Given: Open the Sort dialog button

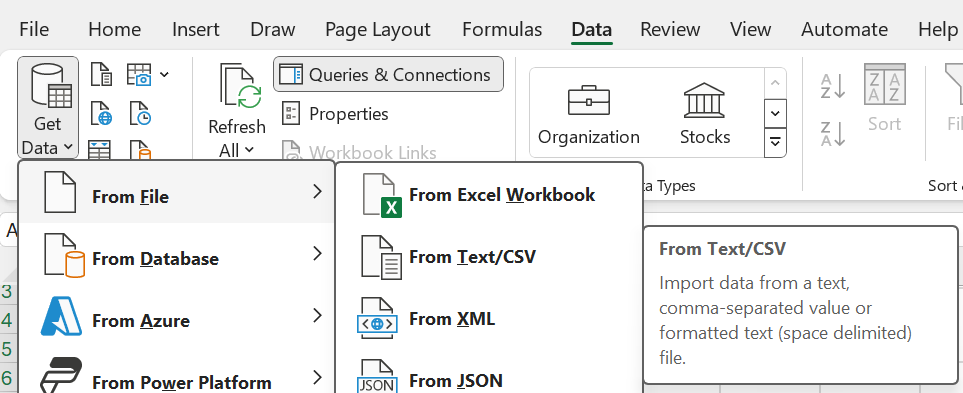Looking at the screenshot, I should point(884,98).
